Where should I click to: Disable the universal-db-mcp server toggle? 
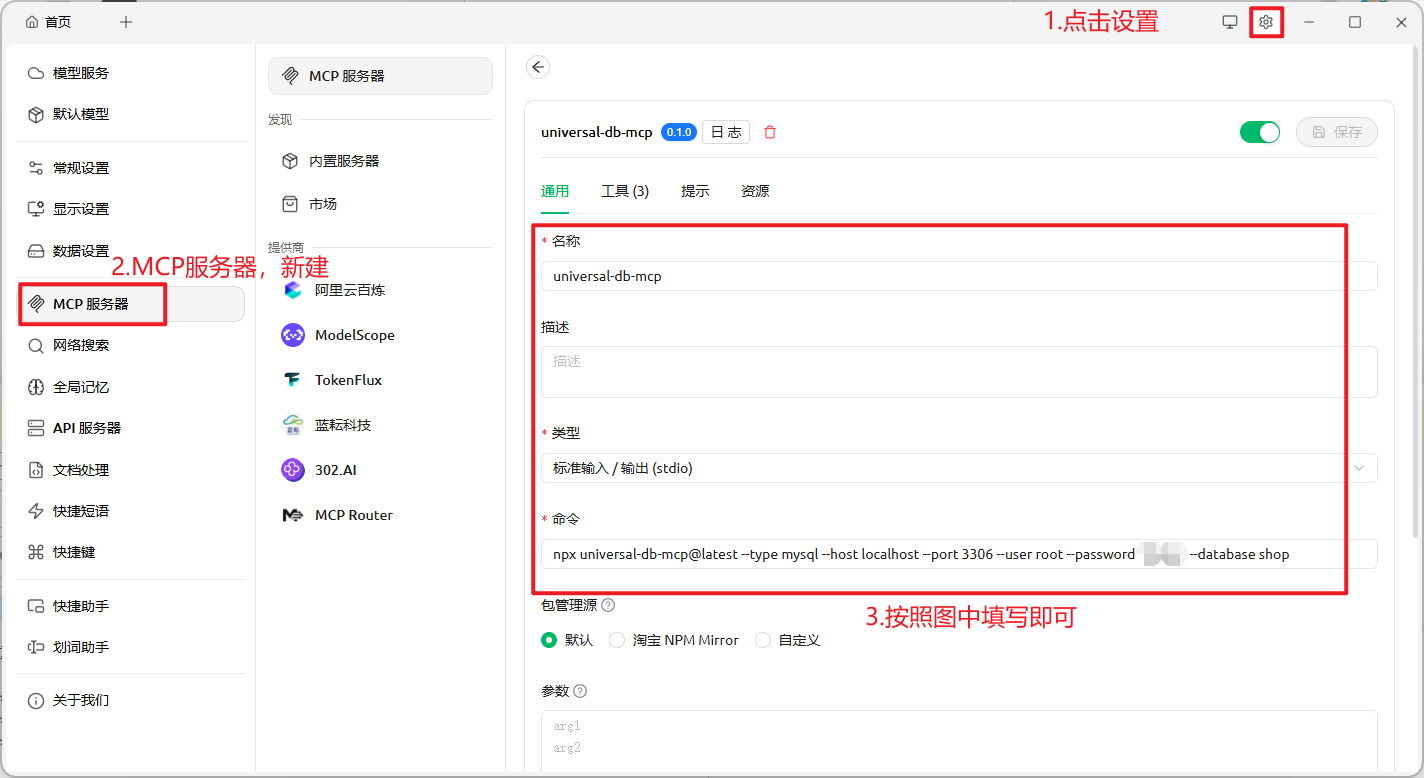tap(1260, 131)
